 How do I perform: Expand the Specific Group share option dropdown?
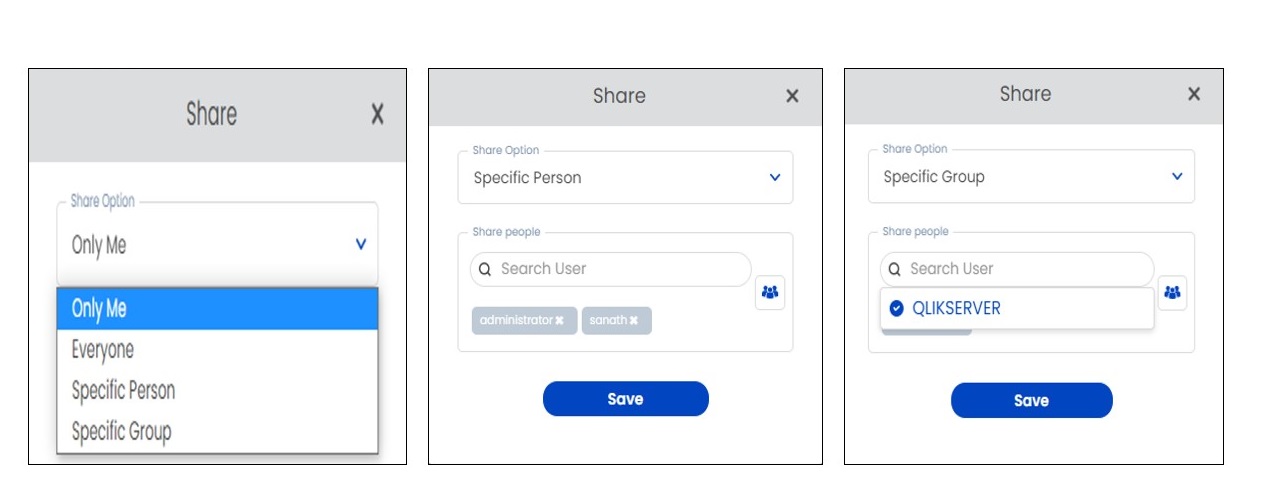point(1177,176)
